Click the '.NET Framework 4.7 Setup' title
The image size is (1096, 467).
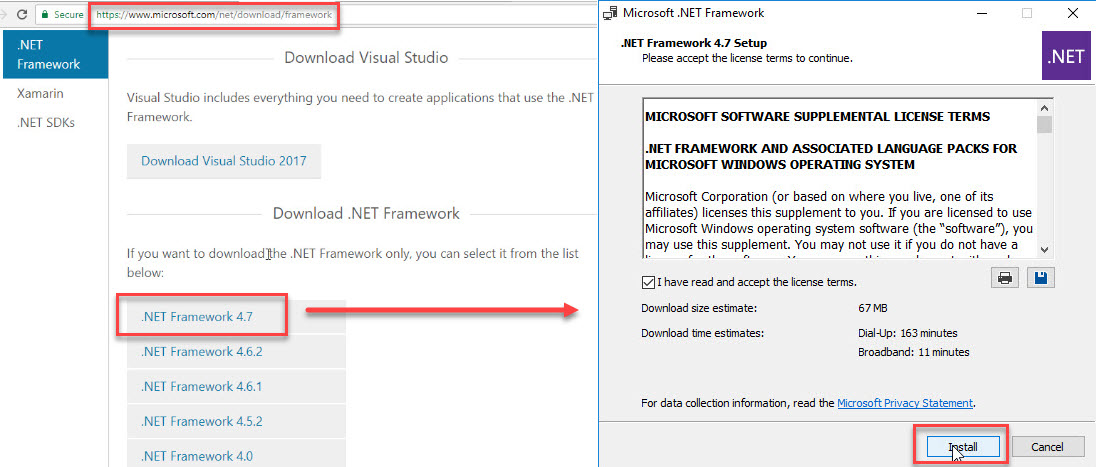693,43
